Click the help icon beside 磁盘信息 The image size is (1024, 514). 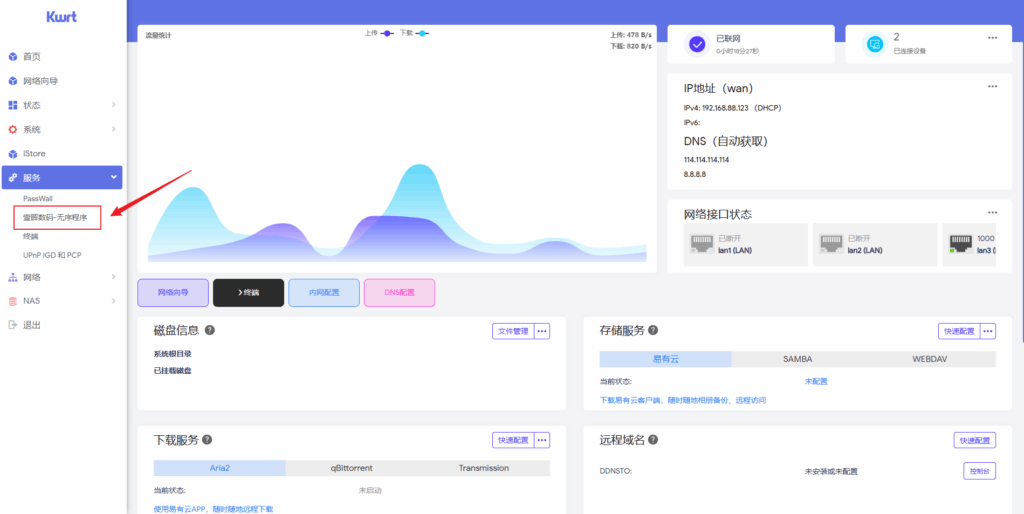click(x=209, y=331)
